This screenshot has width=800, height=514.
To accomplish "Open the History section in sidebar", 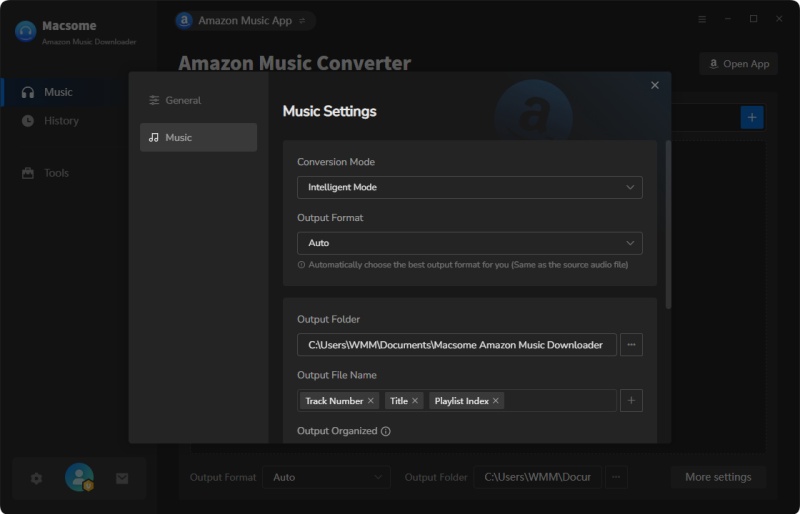I will pyautogui.click(x=61, y=121).
